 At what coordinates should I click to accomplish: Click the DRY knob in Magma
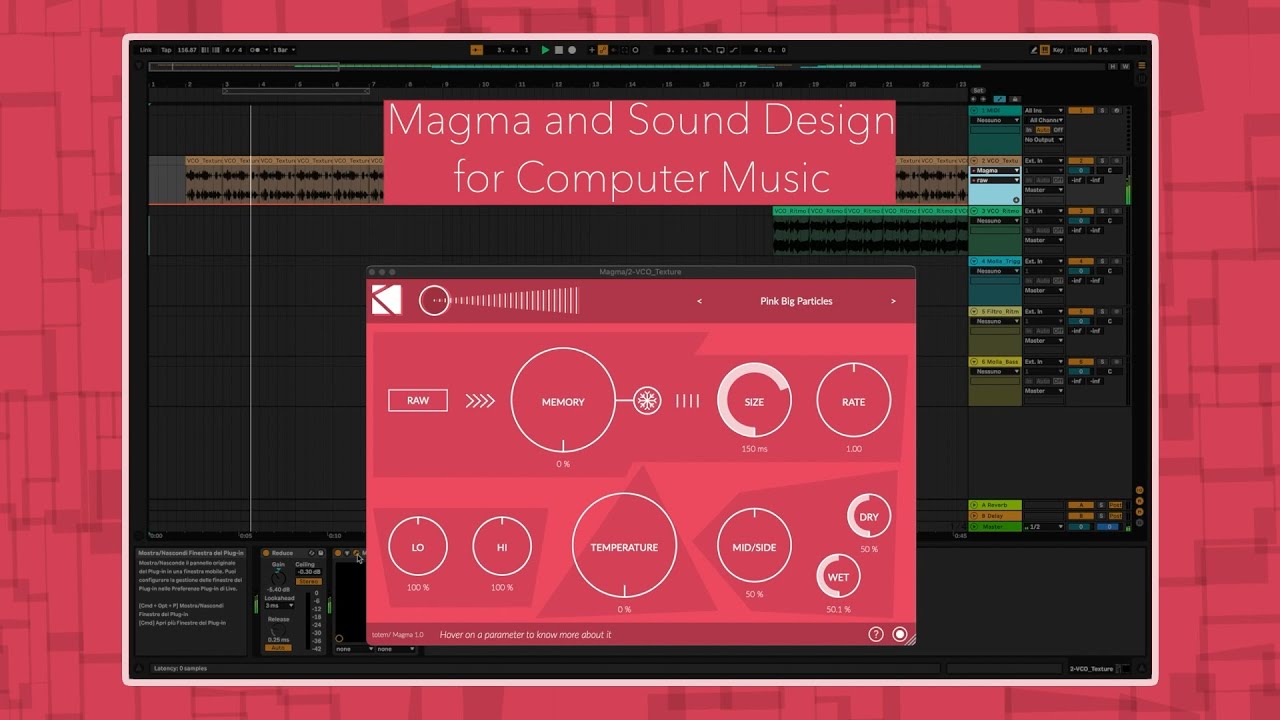869,517
